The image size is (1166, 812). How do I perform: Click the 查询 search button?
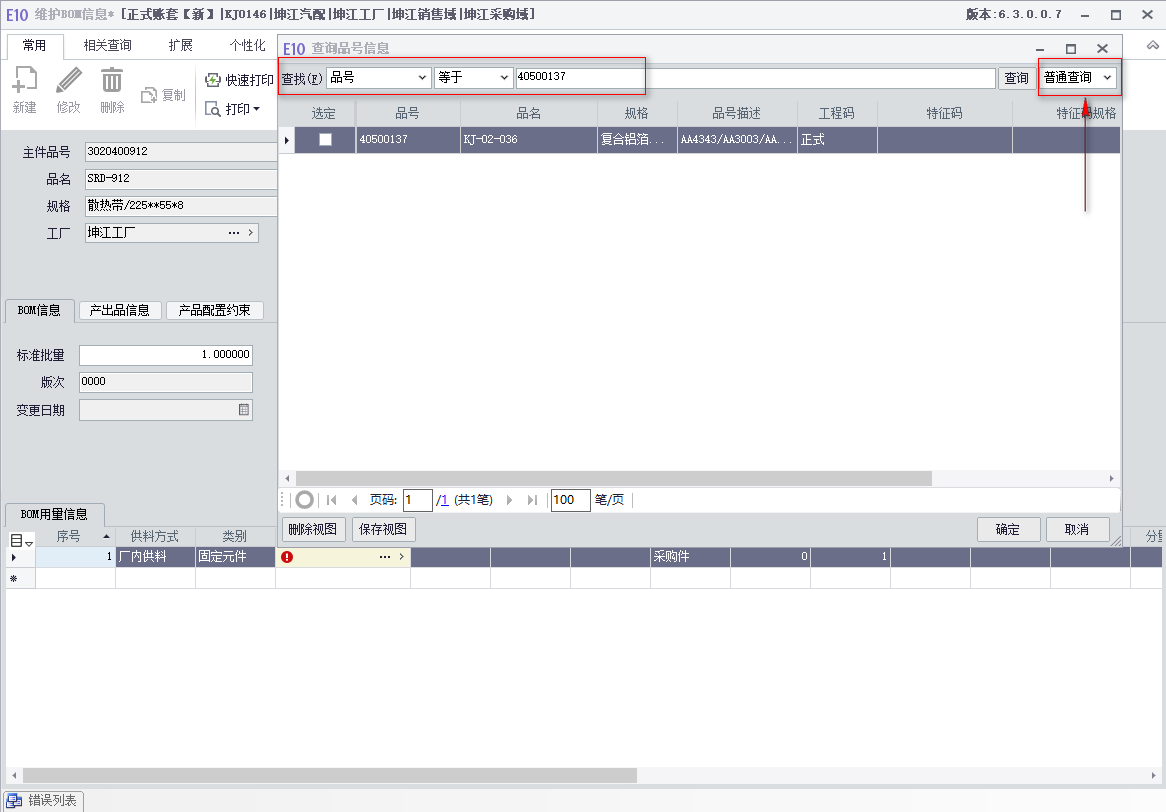point(1016,78)
